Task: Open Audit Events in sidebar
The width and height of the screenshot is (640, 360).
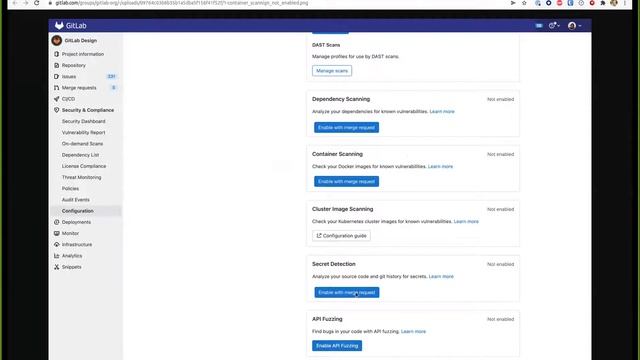Action: (x=76, y=200)
